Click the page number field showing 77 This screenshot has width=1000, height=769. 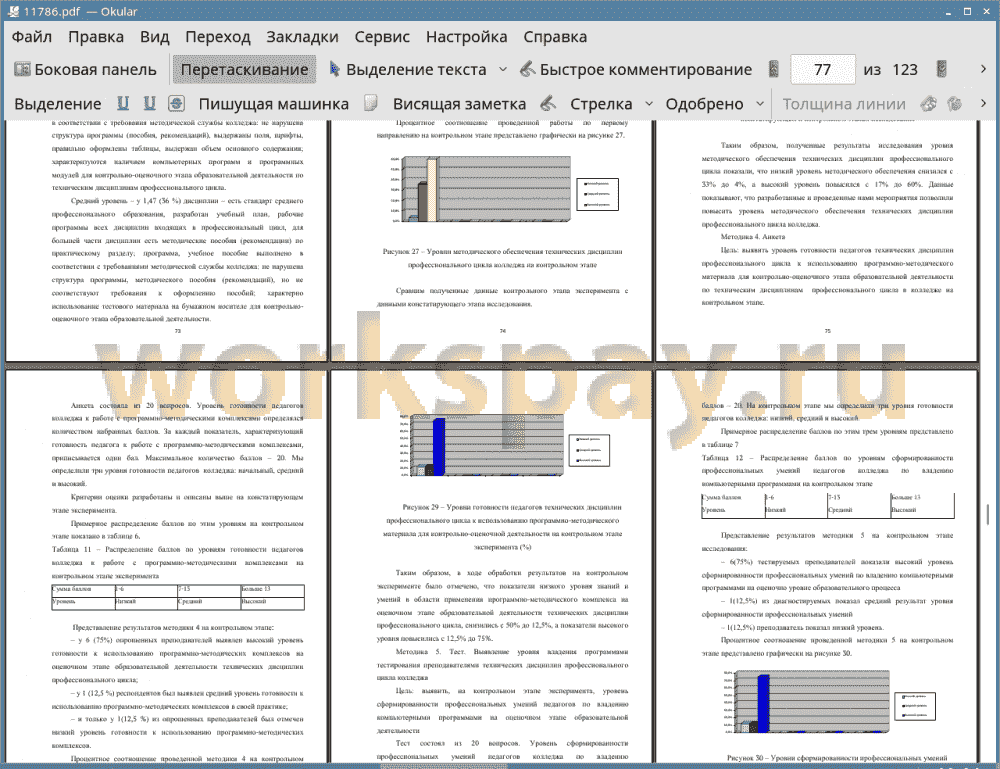[x=823, y=70]
